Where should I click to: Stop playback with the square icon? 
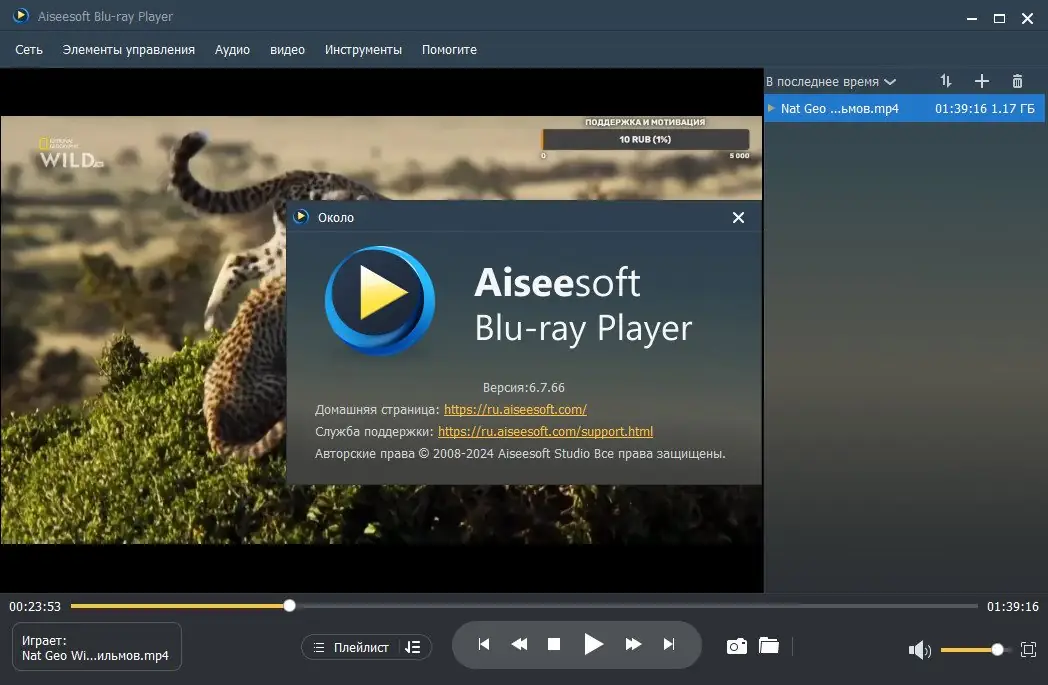[x=554, y=644]
